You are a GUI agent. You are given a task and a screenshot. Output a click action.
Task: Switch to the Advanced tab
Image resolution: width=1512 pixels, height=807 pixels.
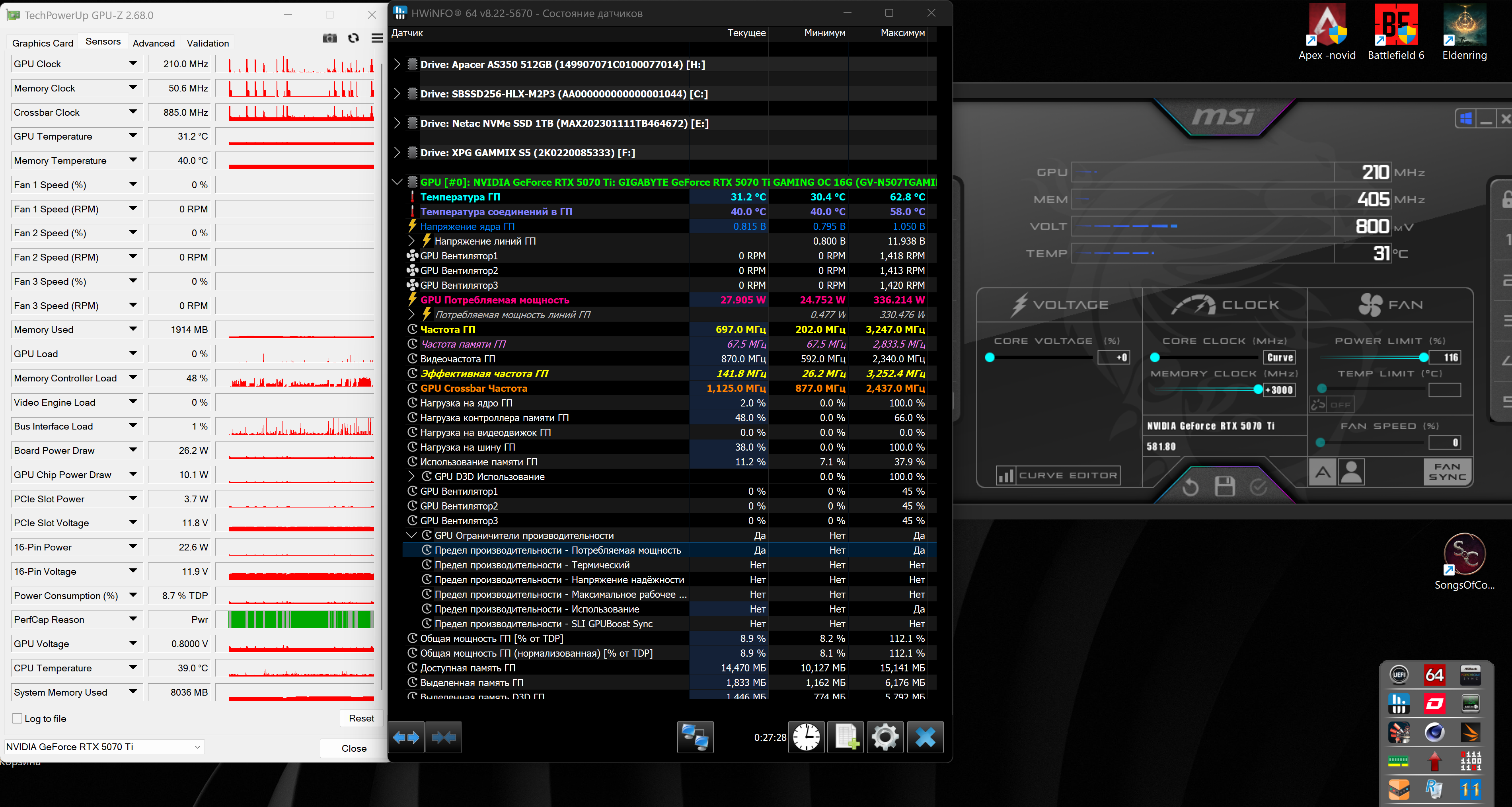pos(154,43)
